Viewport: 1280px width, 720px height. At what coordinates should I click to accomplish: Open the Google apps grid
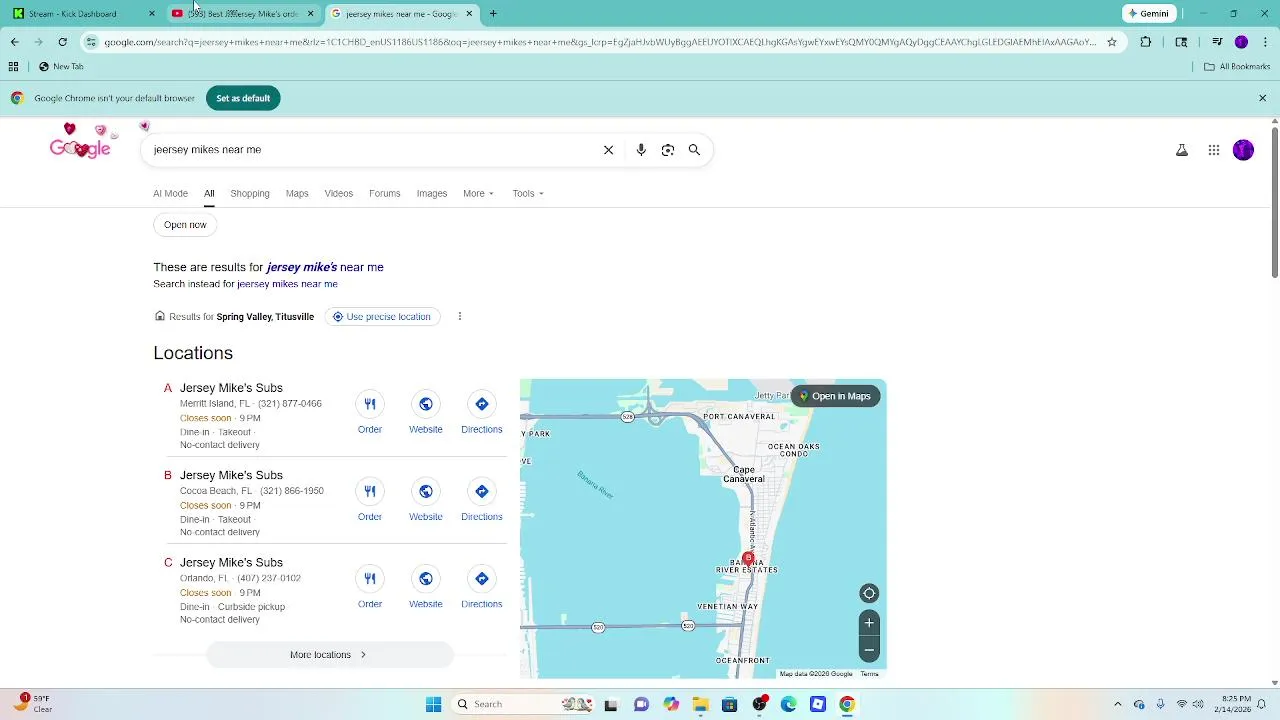pos(1214,150)
